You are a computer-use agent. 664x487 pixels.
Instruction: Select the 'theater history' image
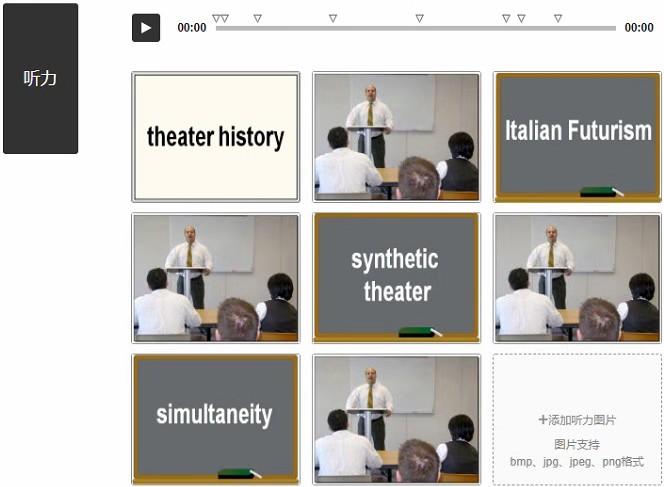[216, 137]
